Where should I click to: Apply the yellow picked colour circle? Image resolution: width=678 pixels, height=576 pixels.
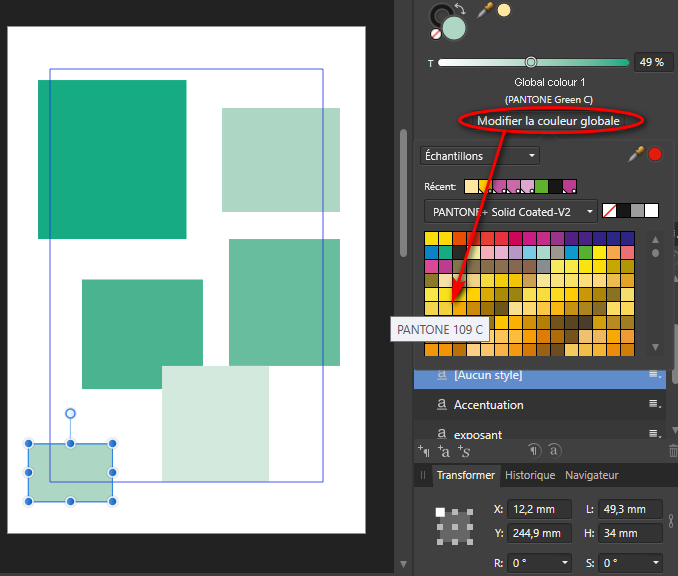point(504,10)
